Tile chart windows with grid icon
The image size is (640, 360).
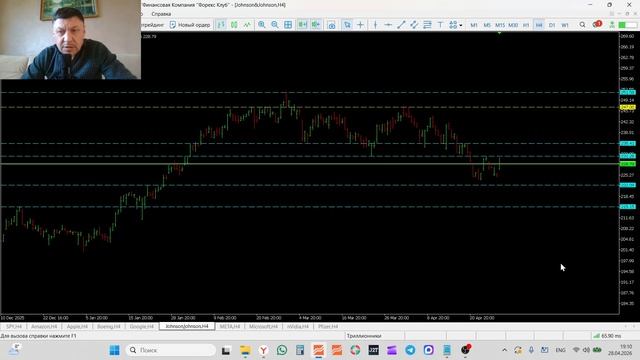(x=288, y=25)
